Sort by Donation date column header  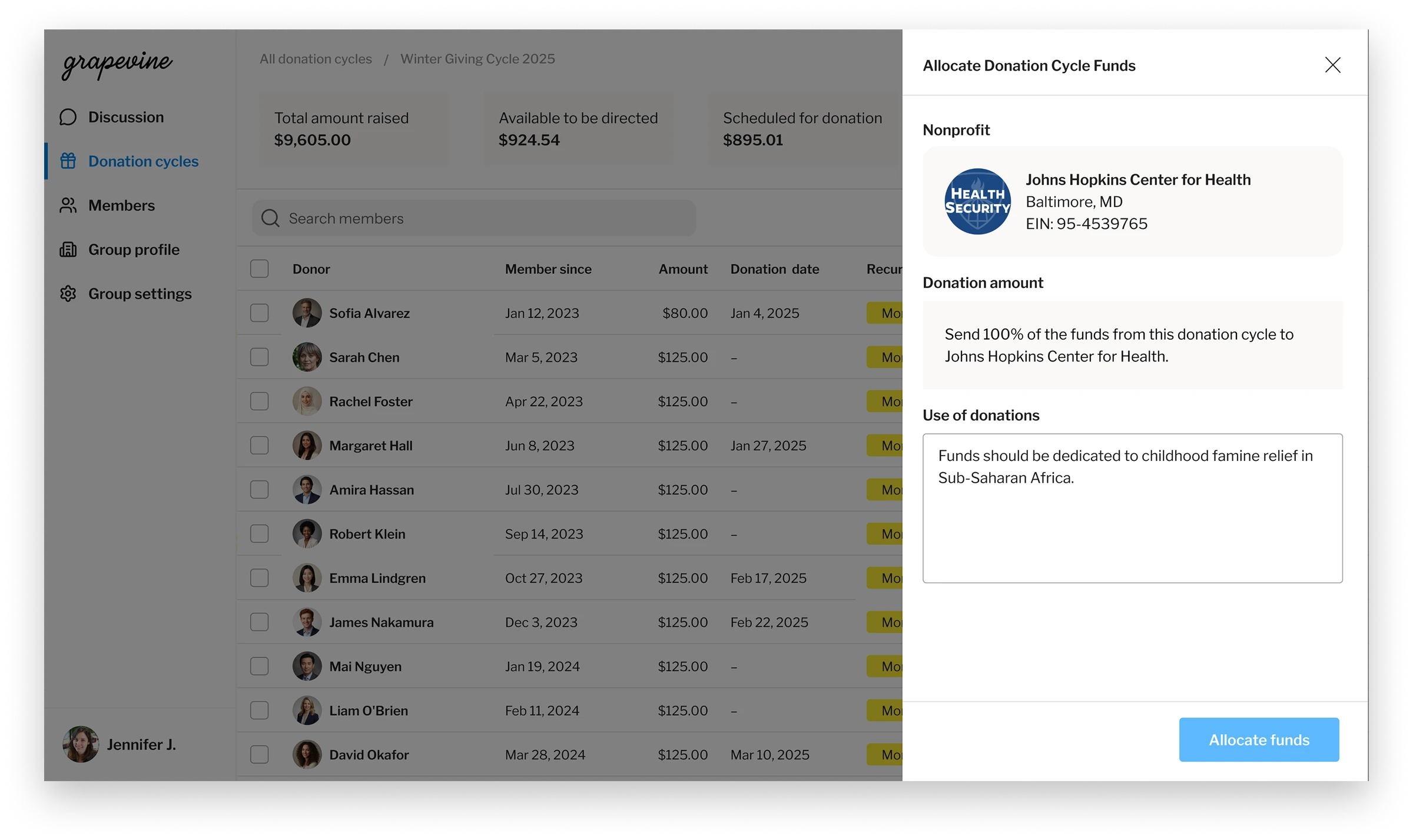click(x=775, y=269)
